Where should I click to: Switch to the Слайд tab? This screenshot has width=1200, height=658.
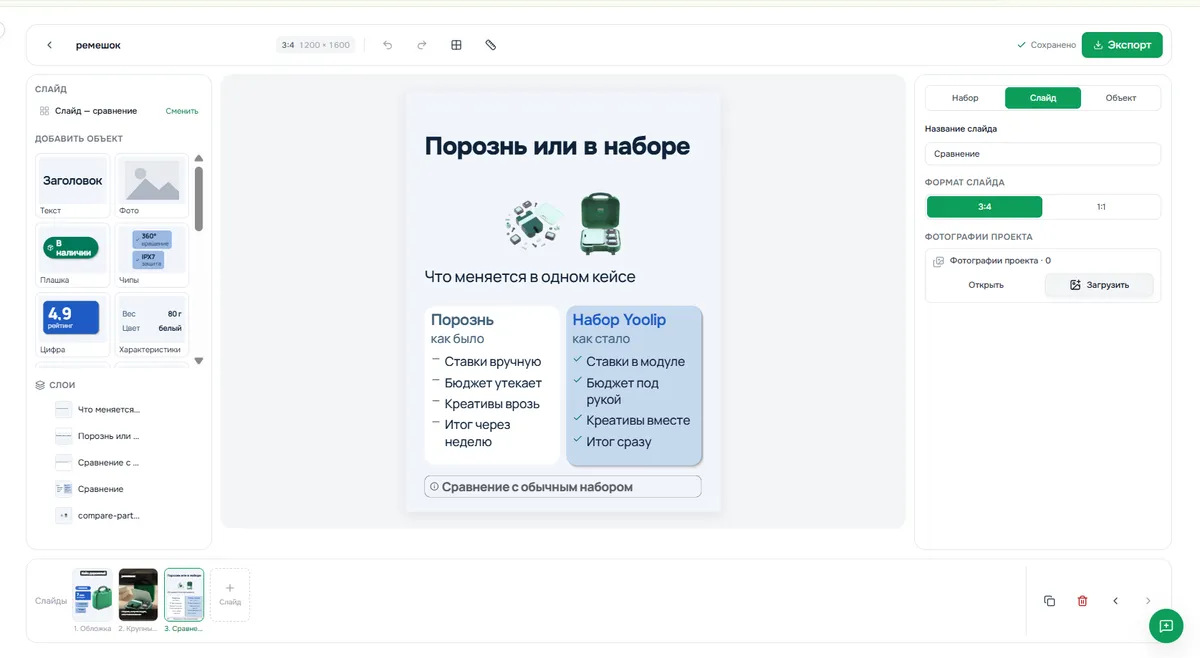[1043, 98]
